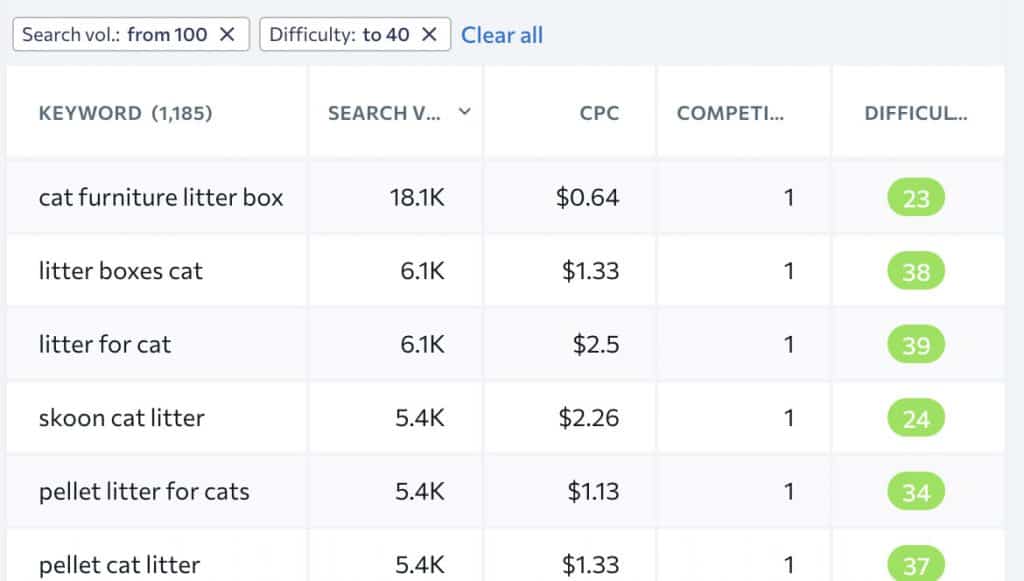Click the $2.26 CPC cell
This screenshot has height=581, width=1024.
click(588, 418)
